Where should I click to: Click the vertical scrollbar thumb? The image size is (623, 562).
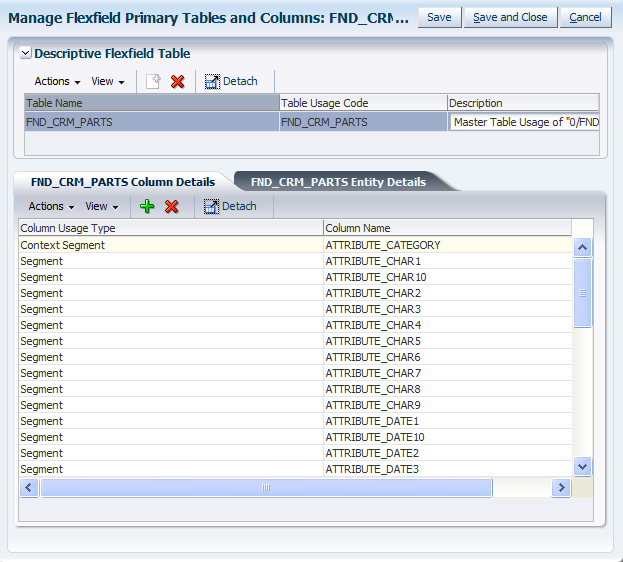(x=582, y=293)
